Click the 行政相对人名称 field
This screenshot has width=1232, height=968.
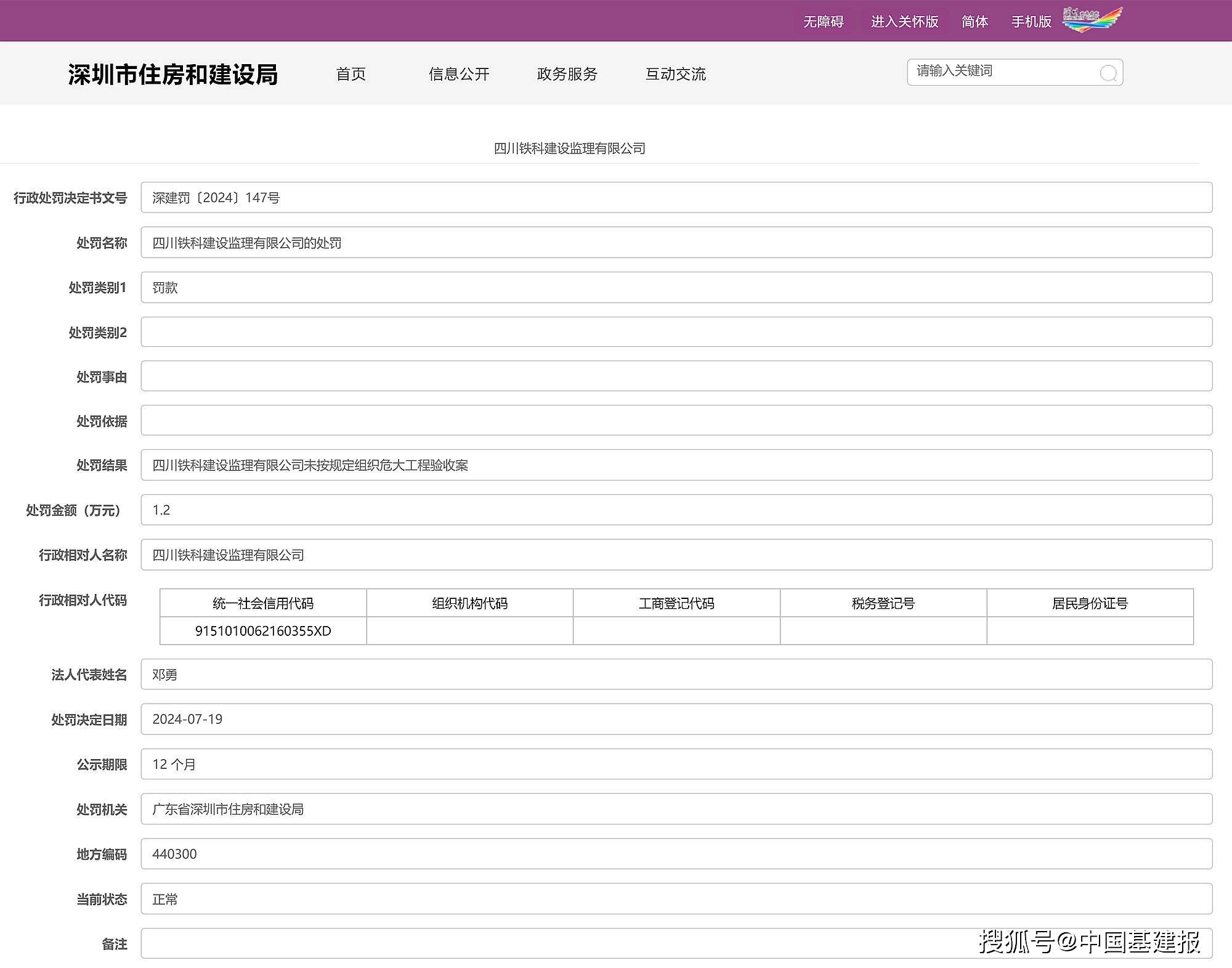(676, 555)
